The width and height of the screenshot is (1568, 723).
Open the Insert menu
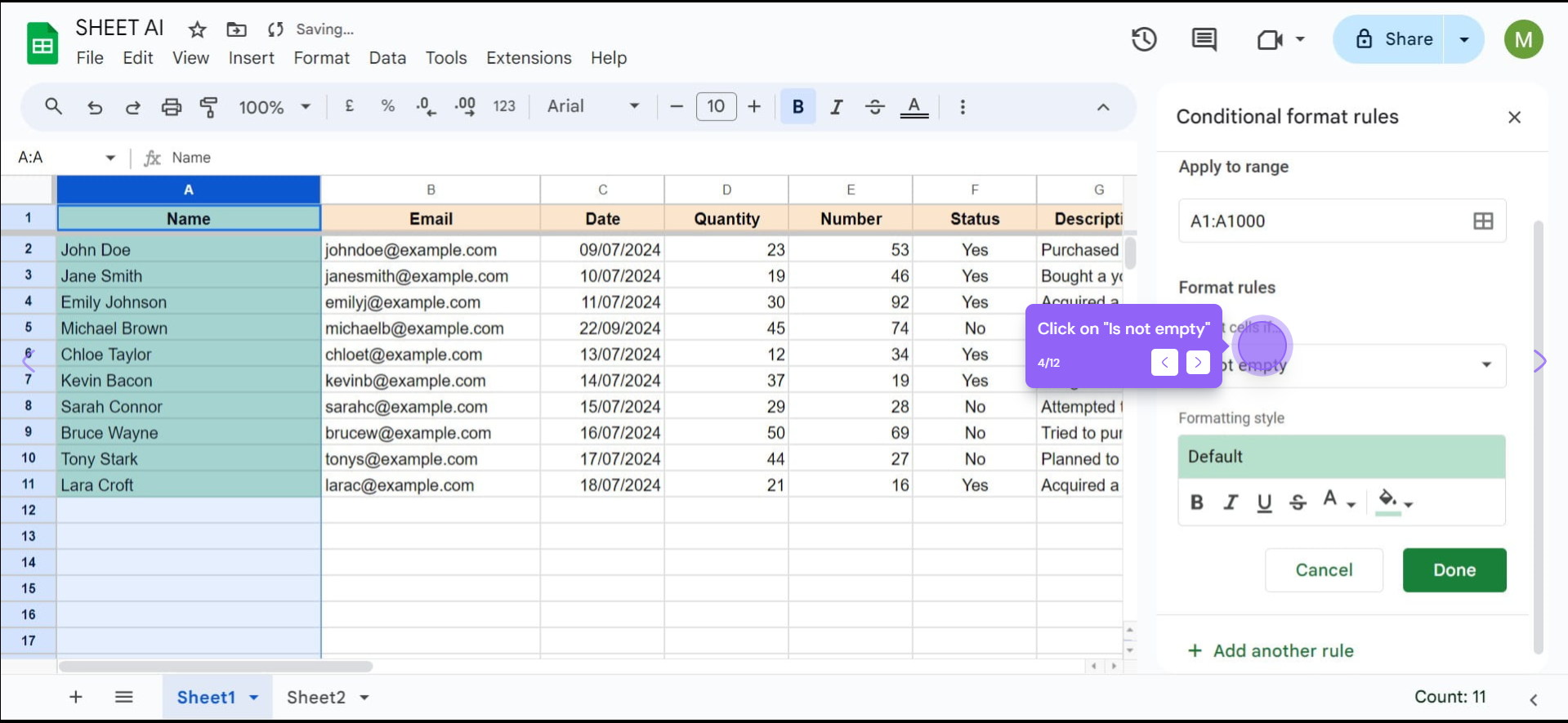pos(251,58)
